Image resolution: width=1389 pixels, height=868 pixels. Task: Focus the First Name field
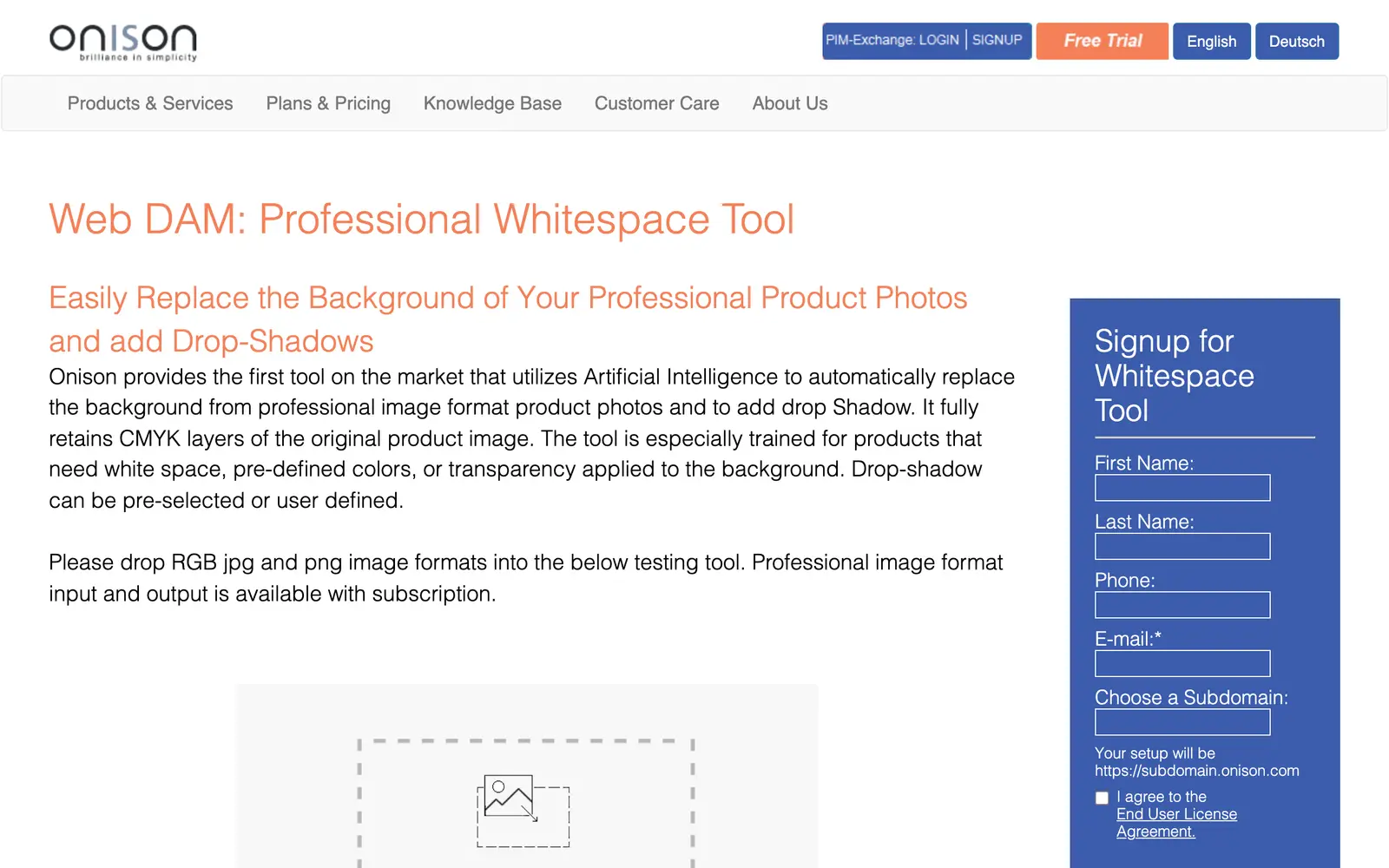coord(1182,488)
